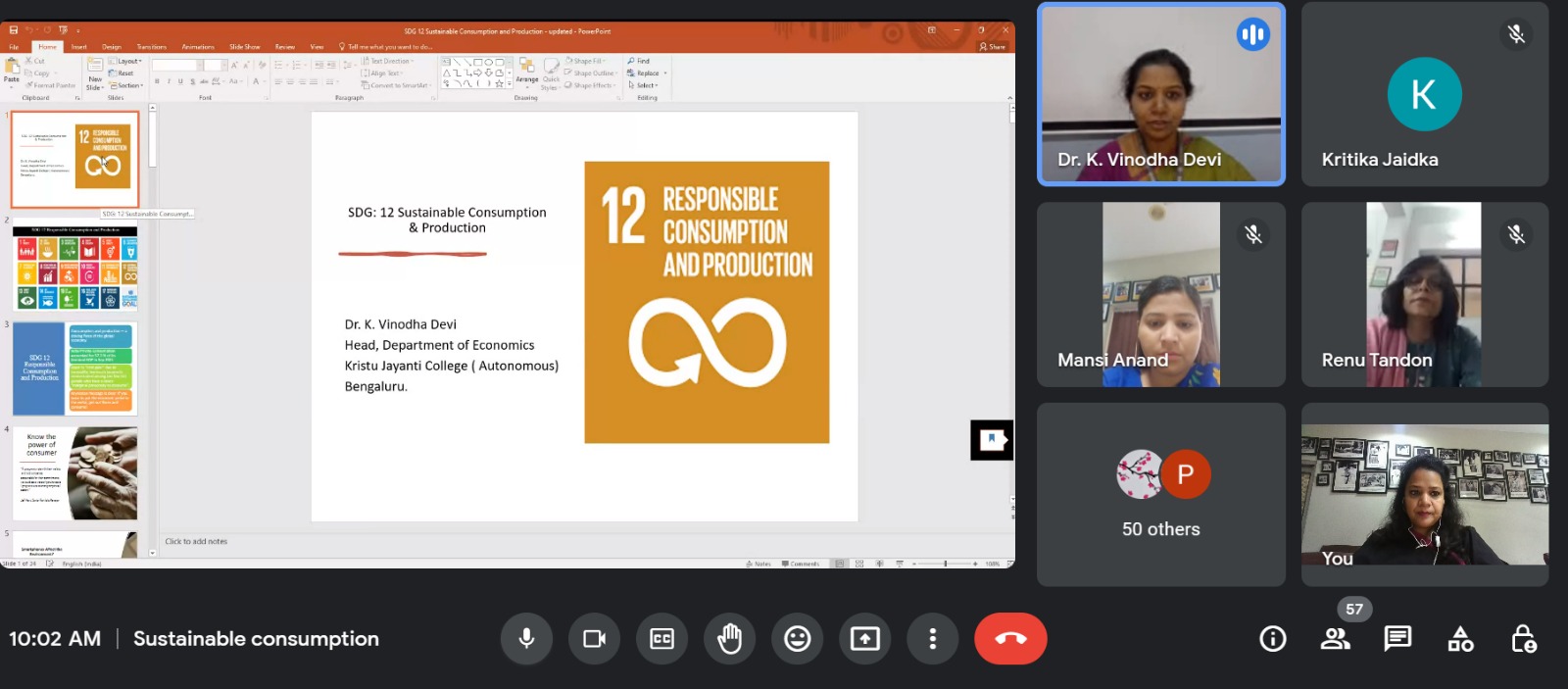Open the Shape Outline dropdown
The height and width of the screenshot is (689, 1568).
click(x=591, y=74)
